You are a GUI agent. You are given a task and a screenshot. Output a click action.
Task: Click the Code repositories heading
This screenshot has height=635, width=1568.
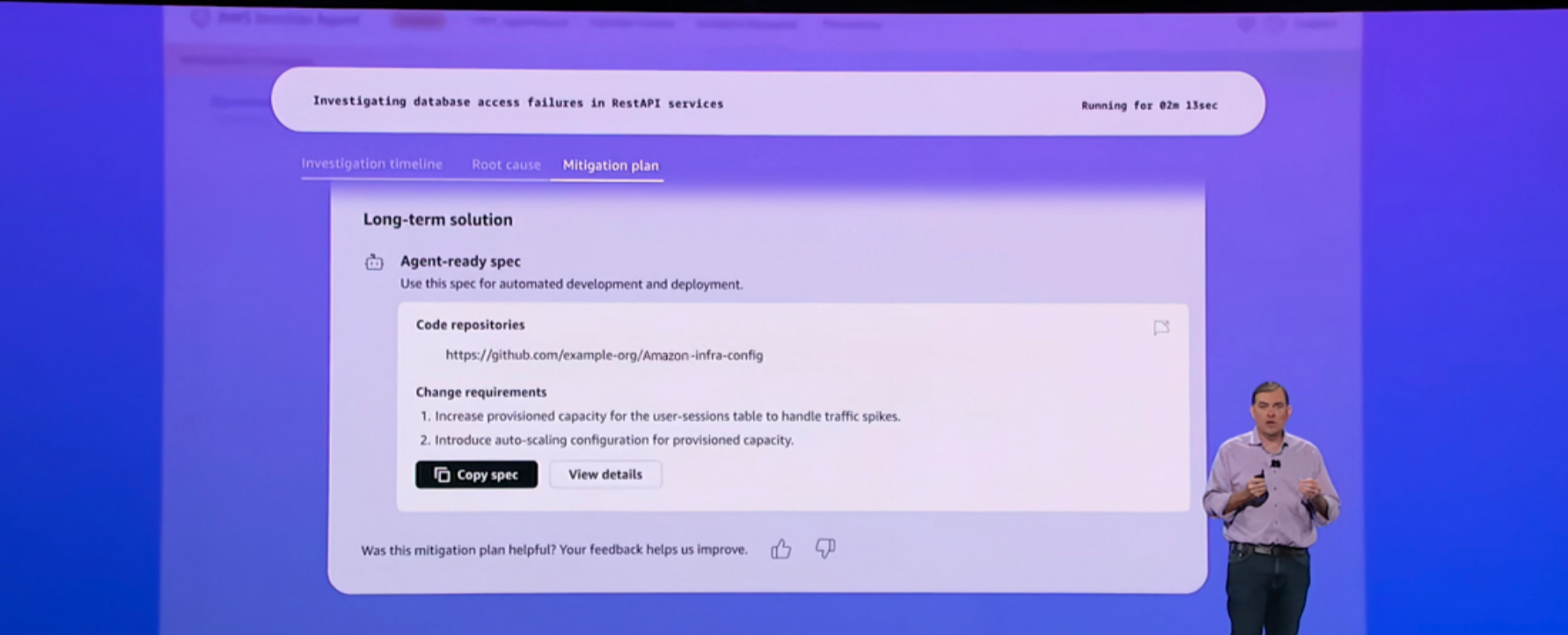pyautogui.click(x=470, y=325)
